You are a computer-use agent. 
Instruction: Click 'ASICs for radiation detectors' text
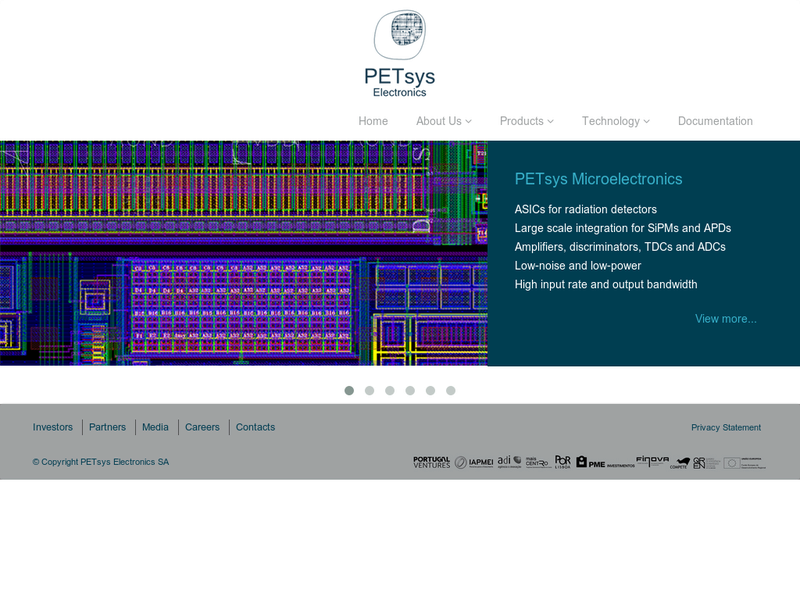[x=586, y=209]
